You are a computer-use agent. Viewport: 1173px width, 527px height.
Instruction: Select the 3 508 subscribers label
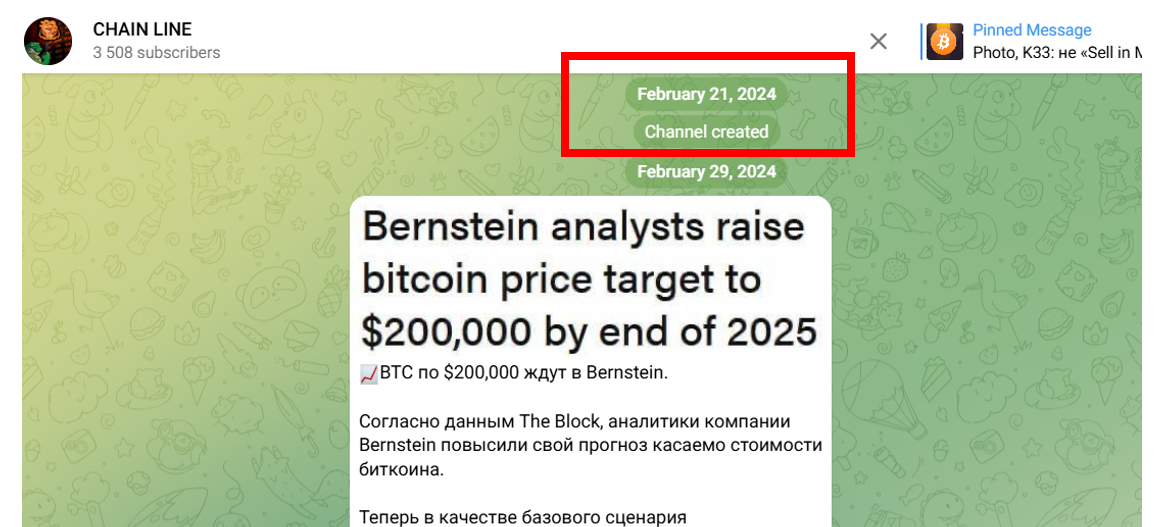click(156, 52)
